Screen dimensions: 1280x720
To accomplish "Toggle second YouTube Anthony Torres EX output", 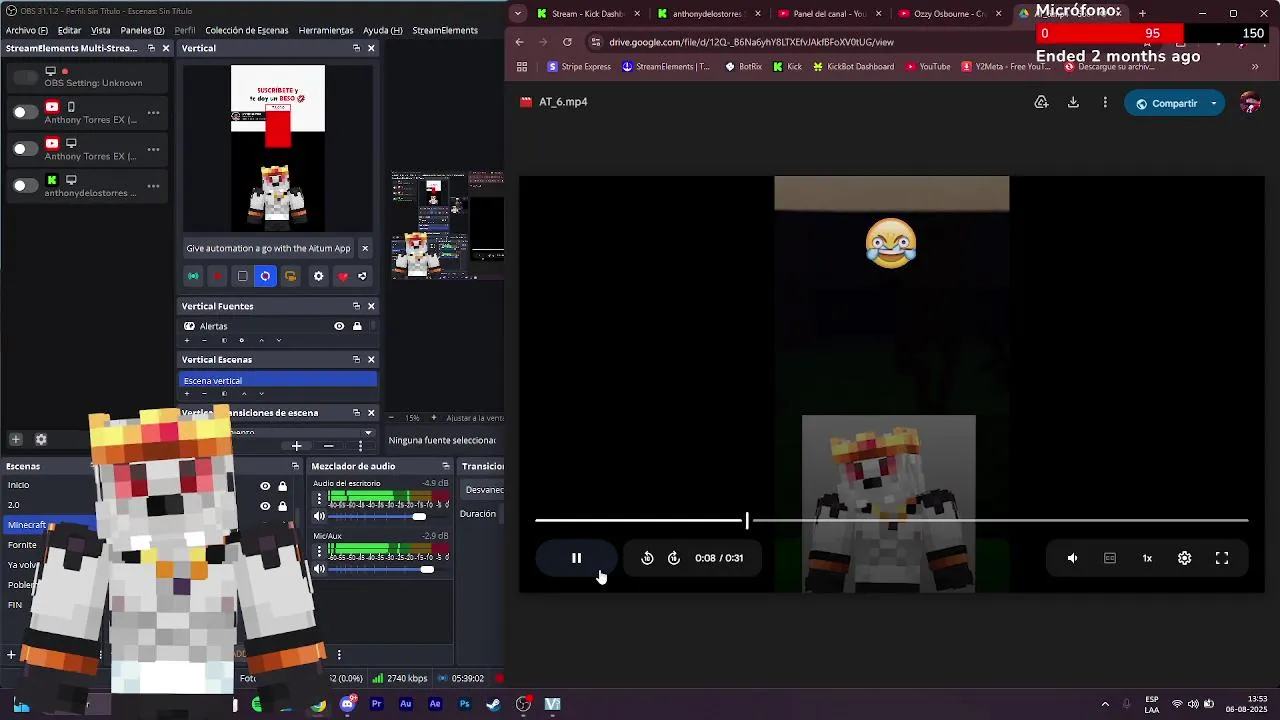I will 25,149.
